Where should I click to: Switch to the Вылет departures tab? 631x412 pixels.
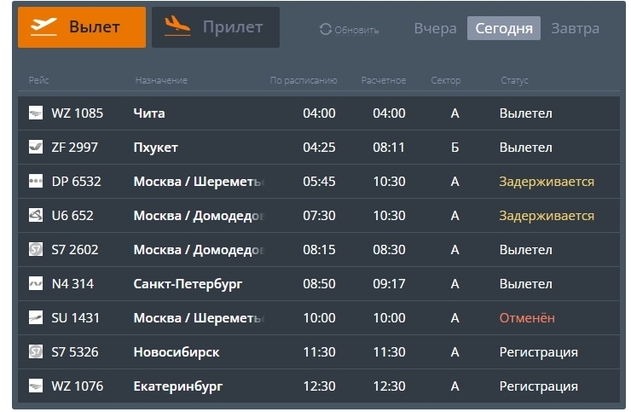point(82,28)
